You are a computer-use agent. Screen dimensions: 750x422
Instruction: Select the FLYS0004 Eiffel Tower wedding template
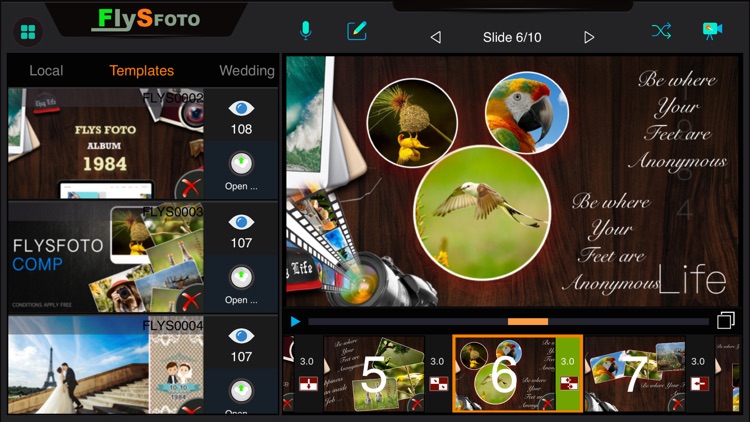[x=106, y=365]
